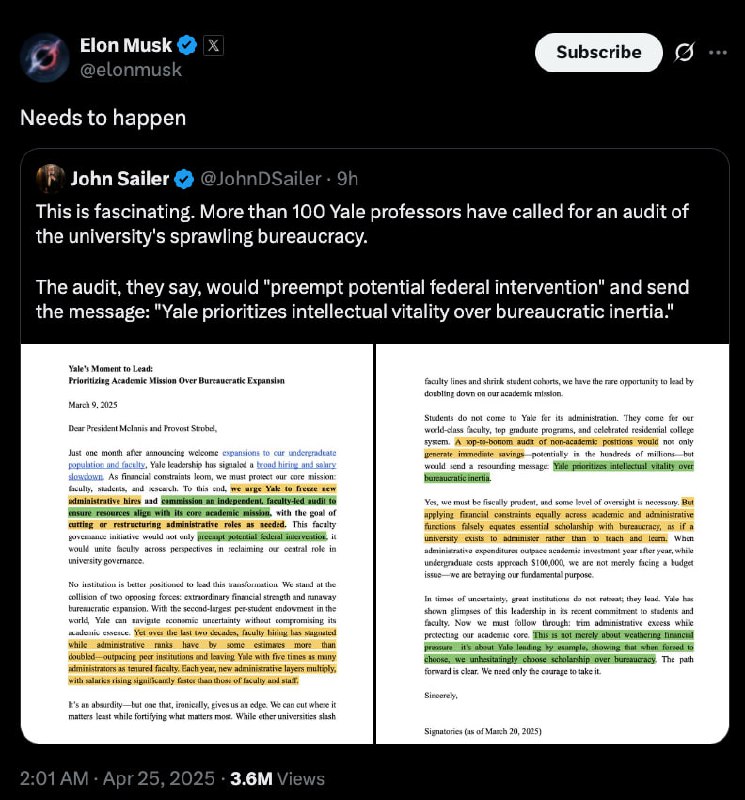Click the 9h timestamp on quoted post
The image size is (745, 800).
(x=347, y=179)
